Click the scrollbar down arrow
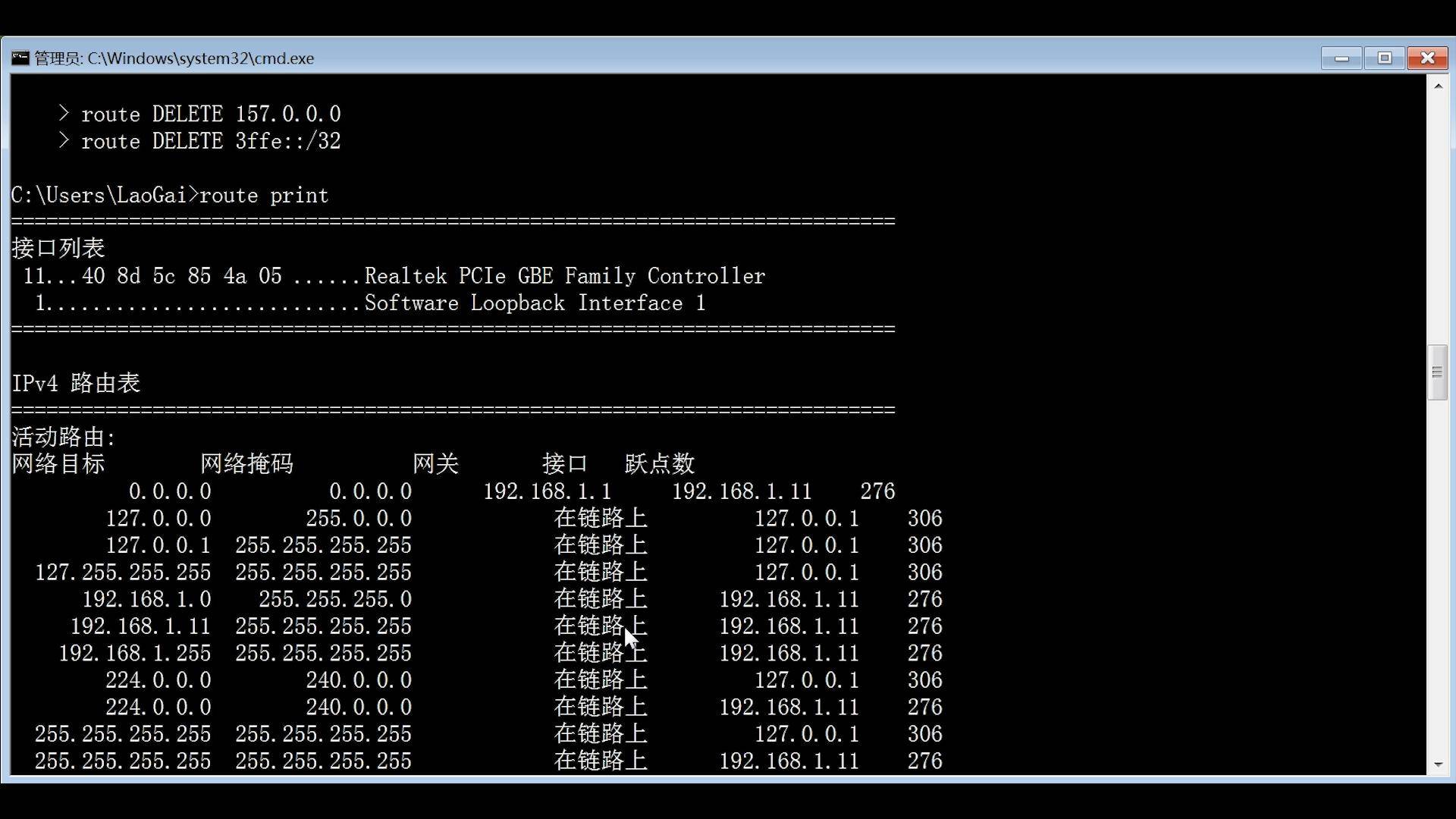This screenshot has height=819, width=1456. (x=1438, y=764)
